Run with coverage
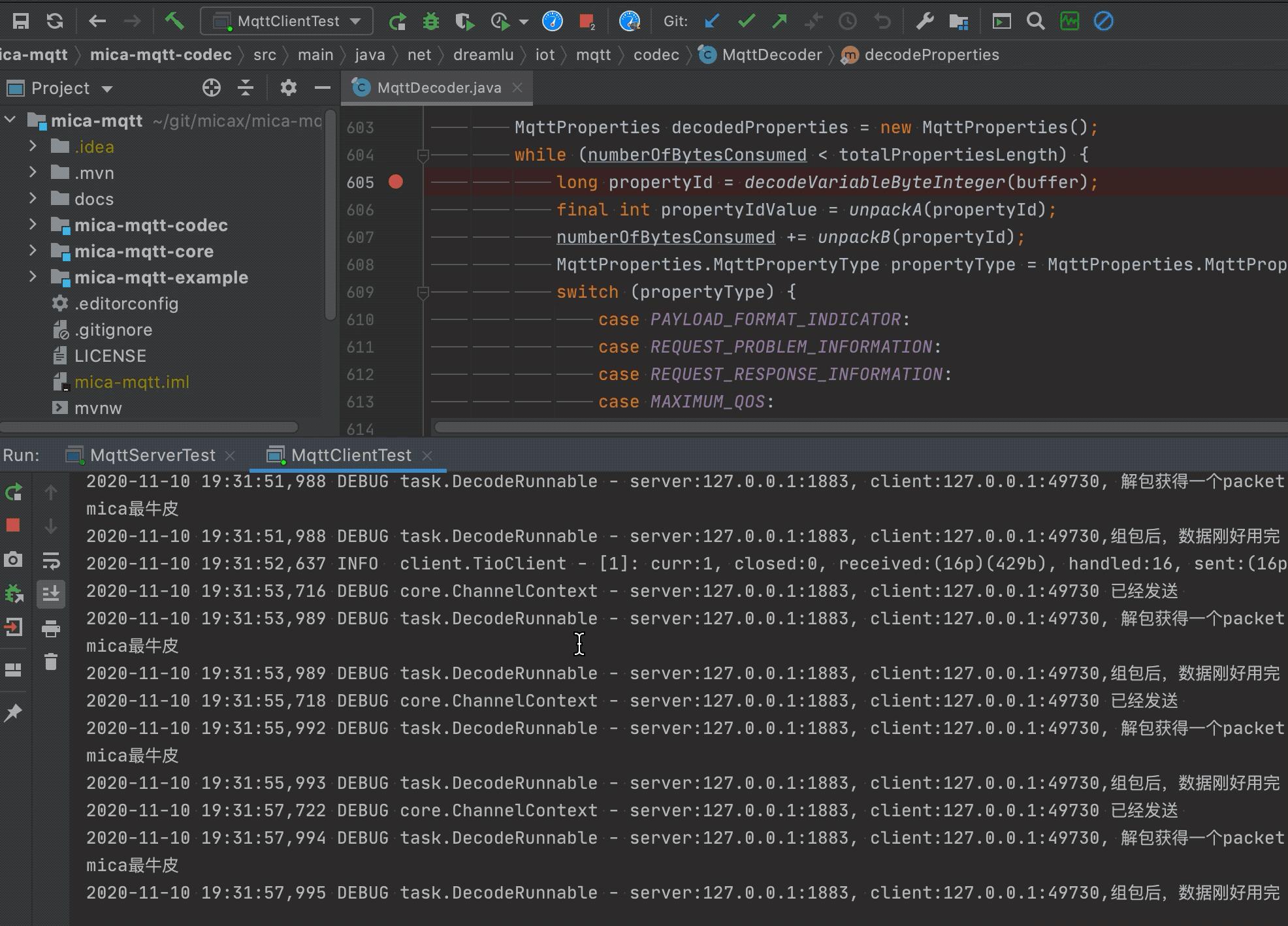Image resolution: width=1288 pixels, height=926 pixels. (465, 21)
